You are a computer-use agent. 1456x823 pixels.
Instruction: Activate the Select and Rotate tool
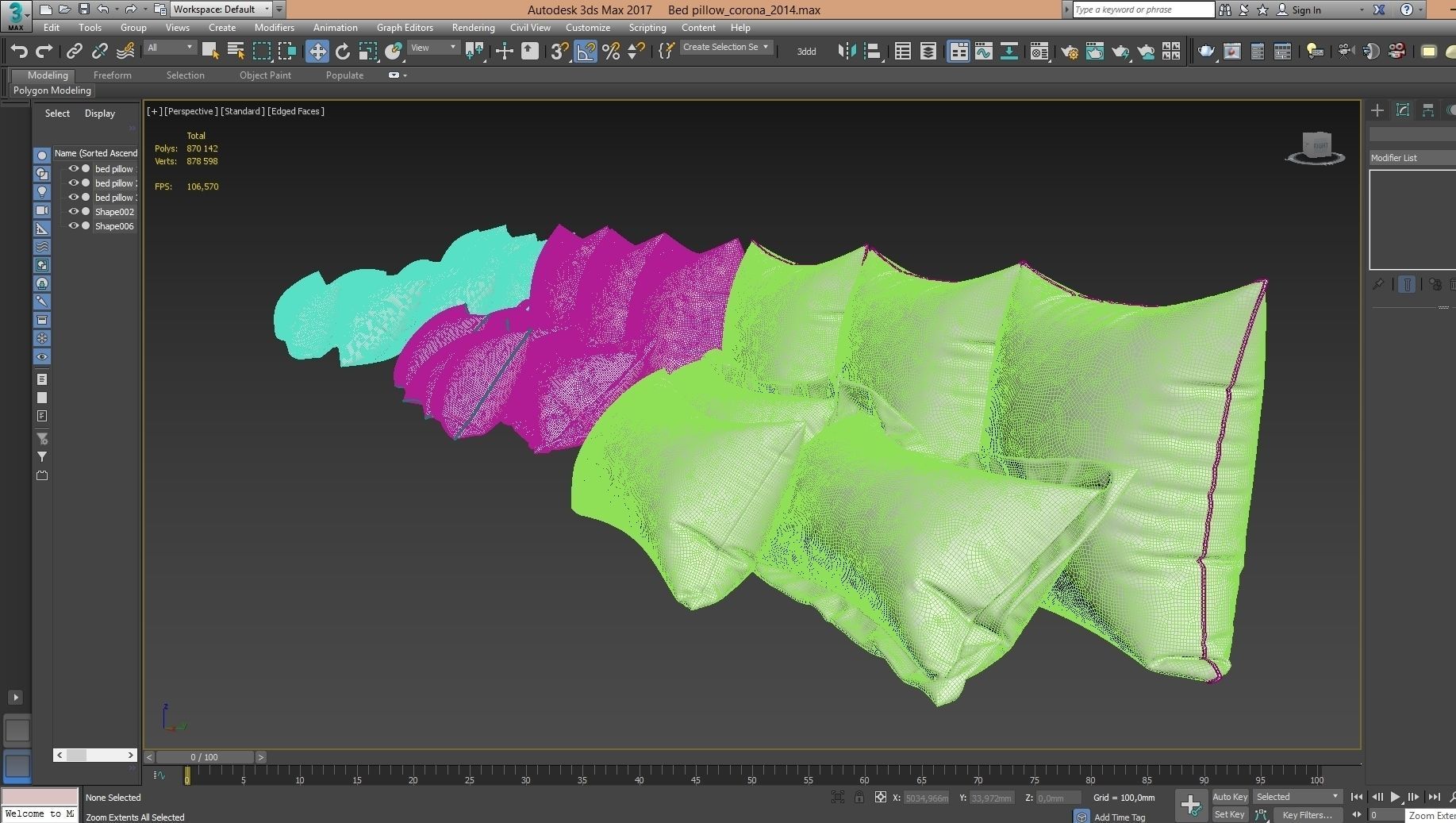(x=343, y=52)
